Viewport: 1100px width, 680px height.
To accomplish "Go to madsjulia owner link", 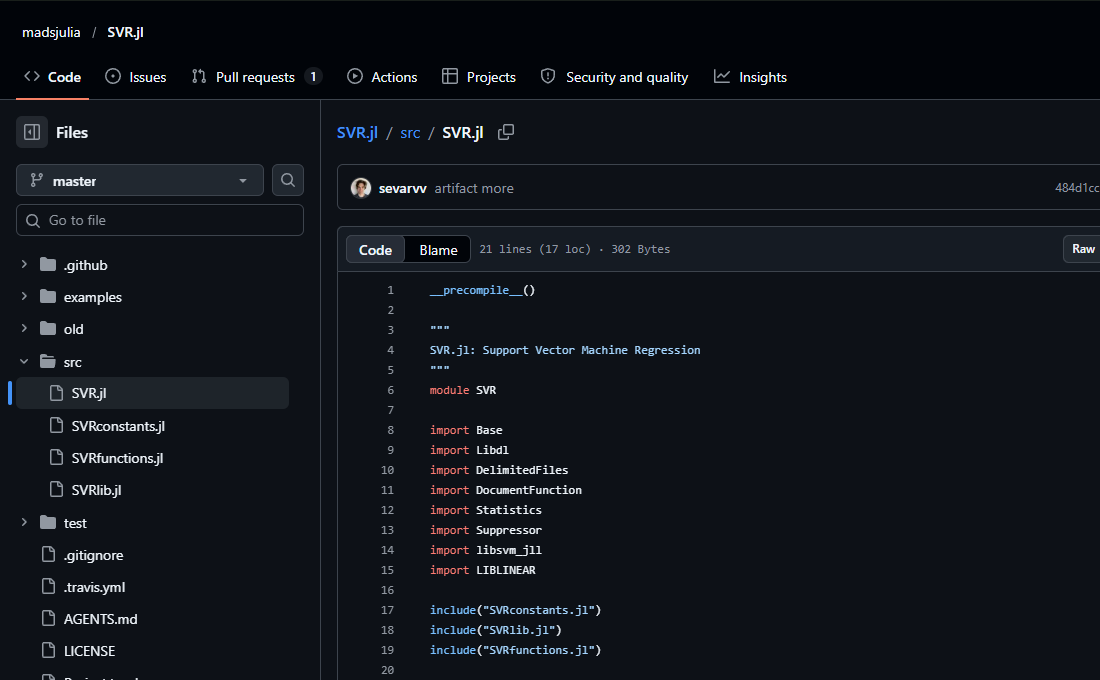I will pos(51,32).
